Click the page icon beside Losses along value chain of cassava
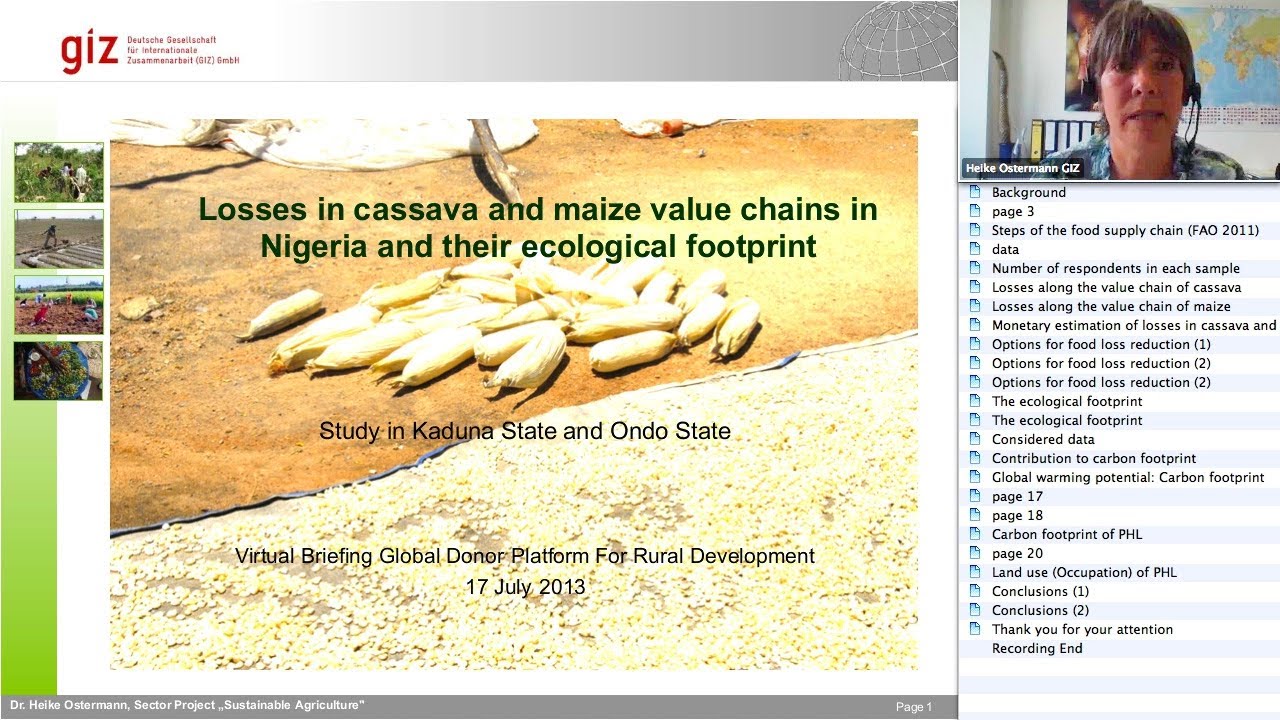The image size is (1280, 720). 975,287
